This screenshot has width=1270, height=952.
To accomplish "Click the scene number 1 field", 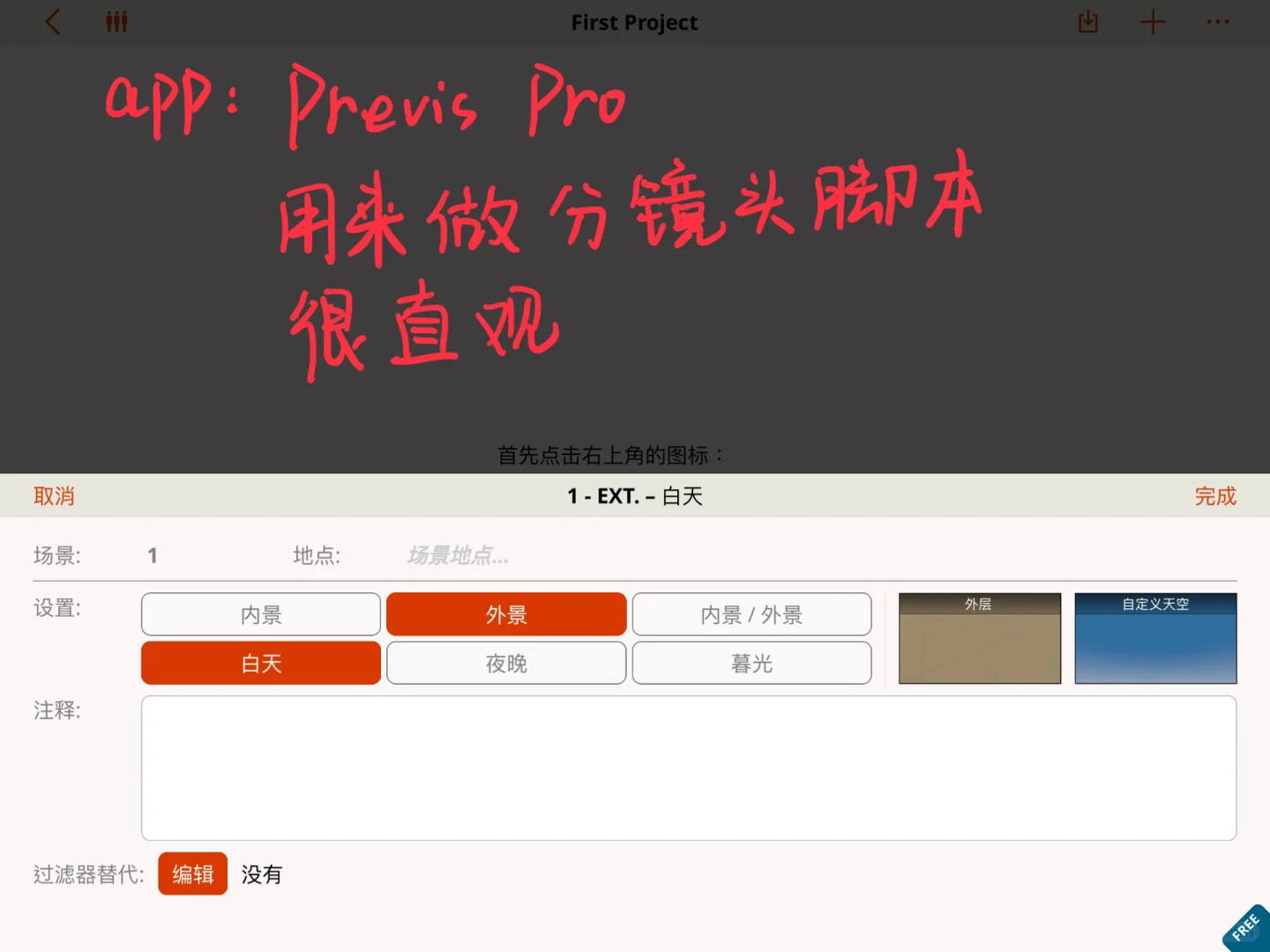I will (152, 555).
